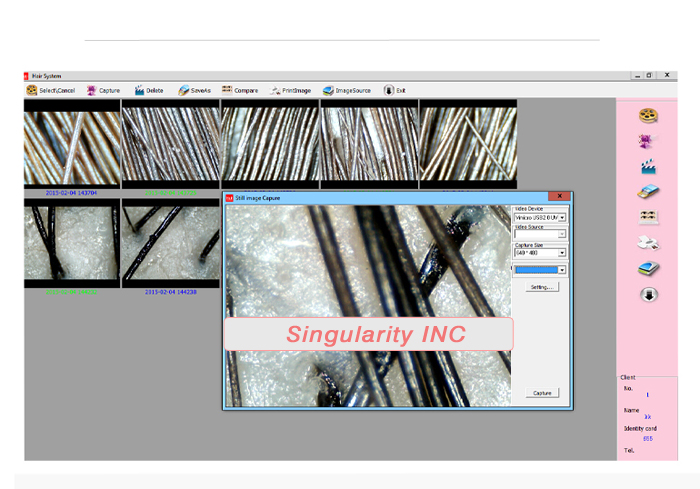Click ImageSource in the top toolbar
Viewport: 700px width, 489px height.
point(347,90)
